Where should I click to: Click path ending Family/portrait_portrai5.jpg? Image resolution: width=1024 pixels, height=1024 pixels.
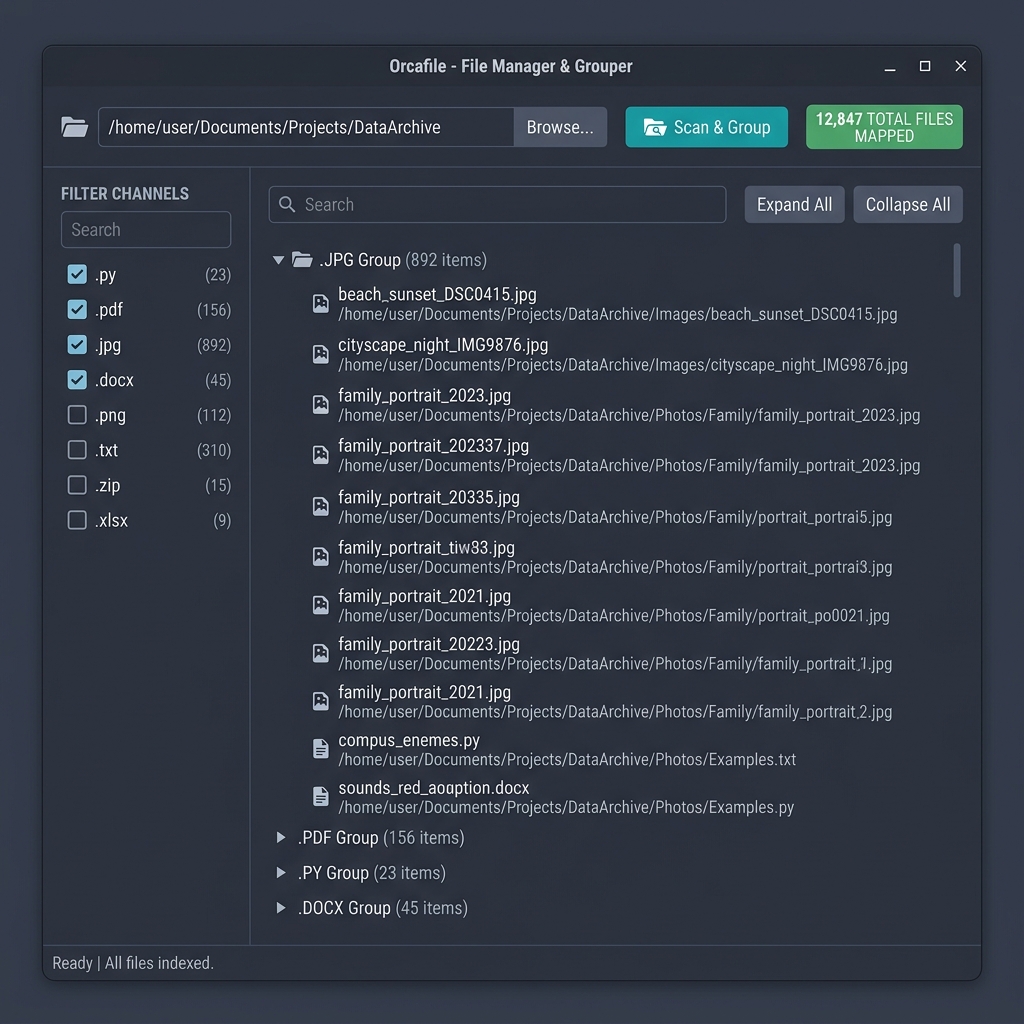coord(615,517)
